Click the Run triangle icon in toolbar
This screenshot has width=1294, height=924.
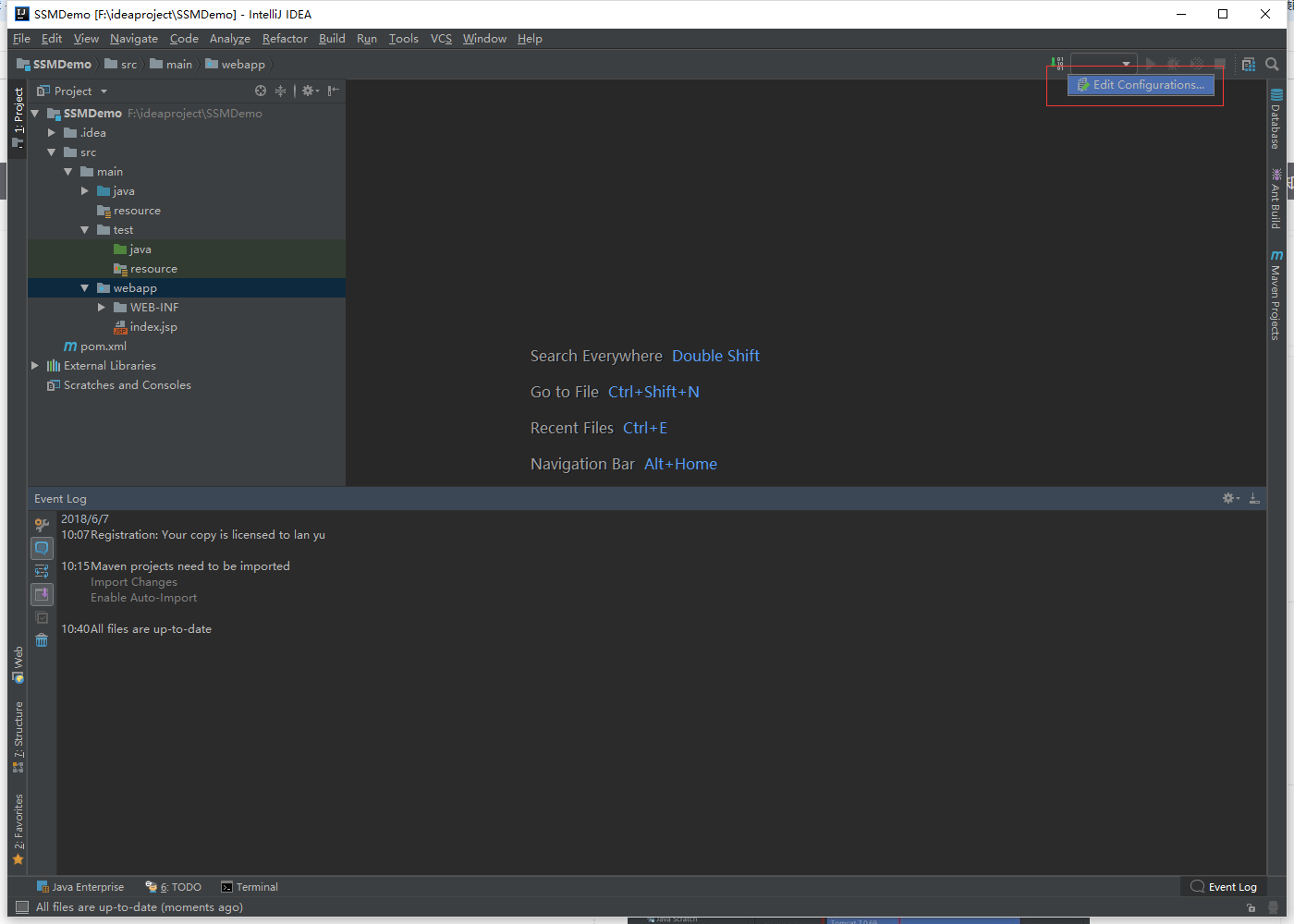1151,64
